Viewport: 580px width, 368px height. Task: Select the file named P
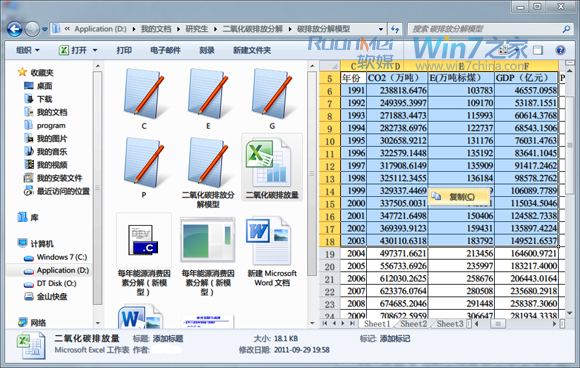[x=144, y=168]
